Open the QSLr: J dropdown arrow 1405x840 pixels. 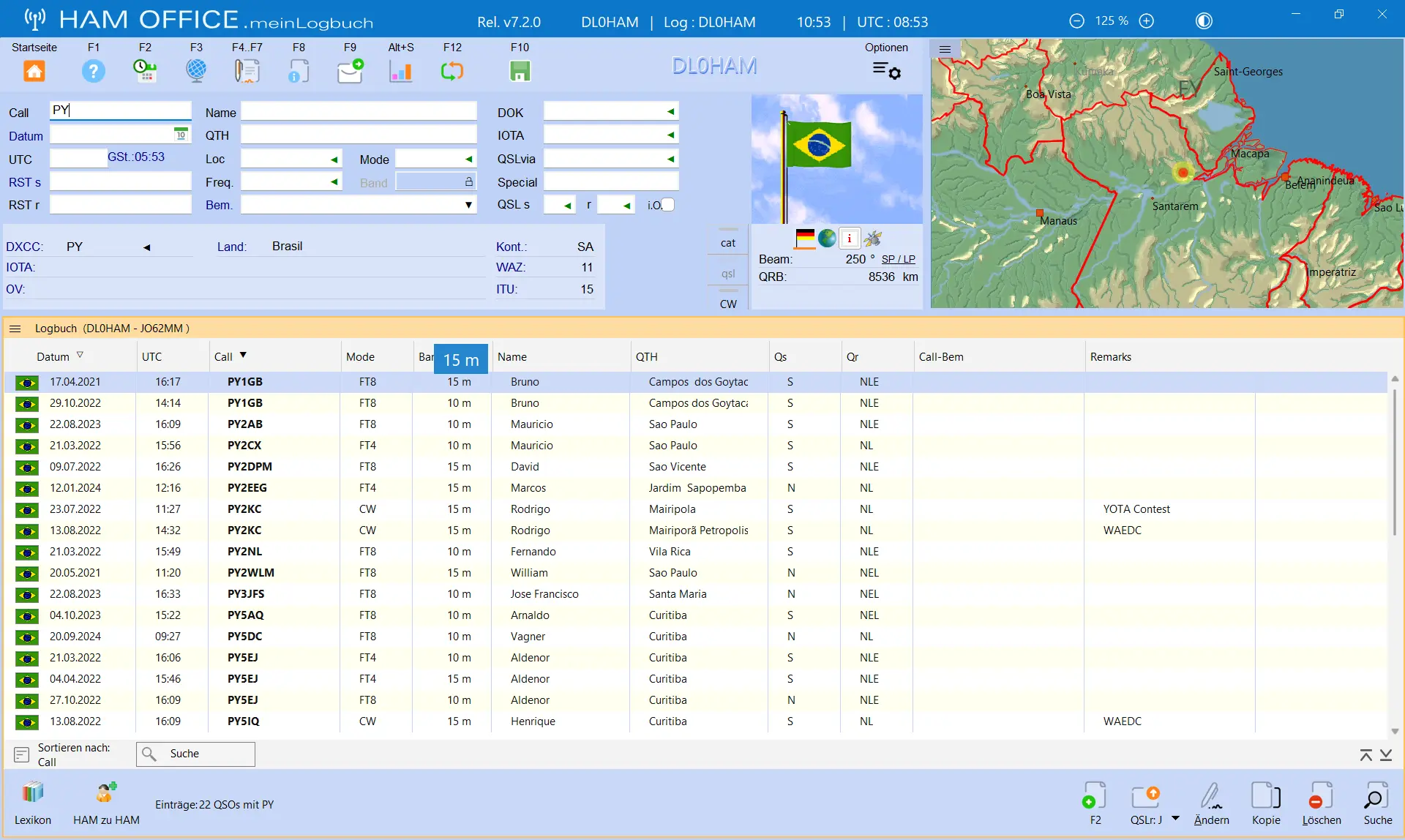click(1175, 819)
